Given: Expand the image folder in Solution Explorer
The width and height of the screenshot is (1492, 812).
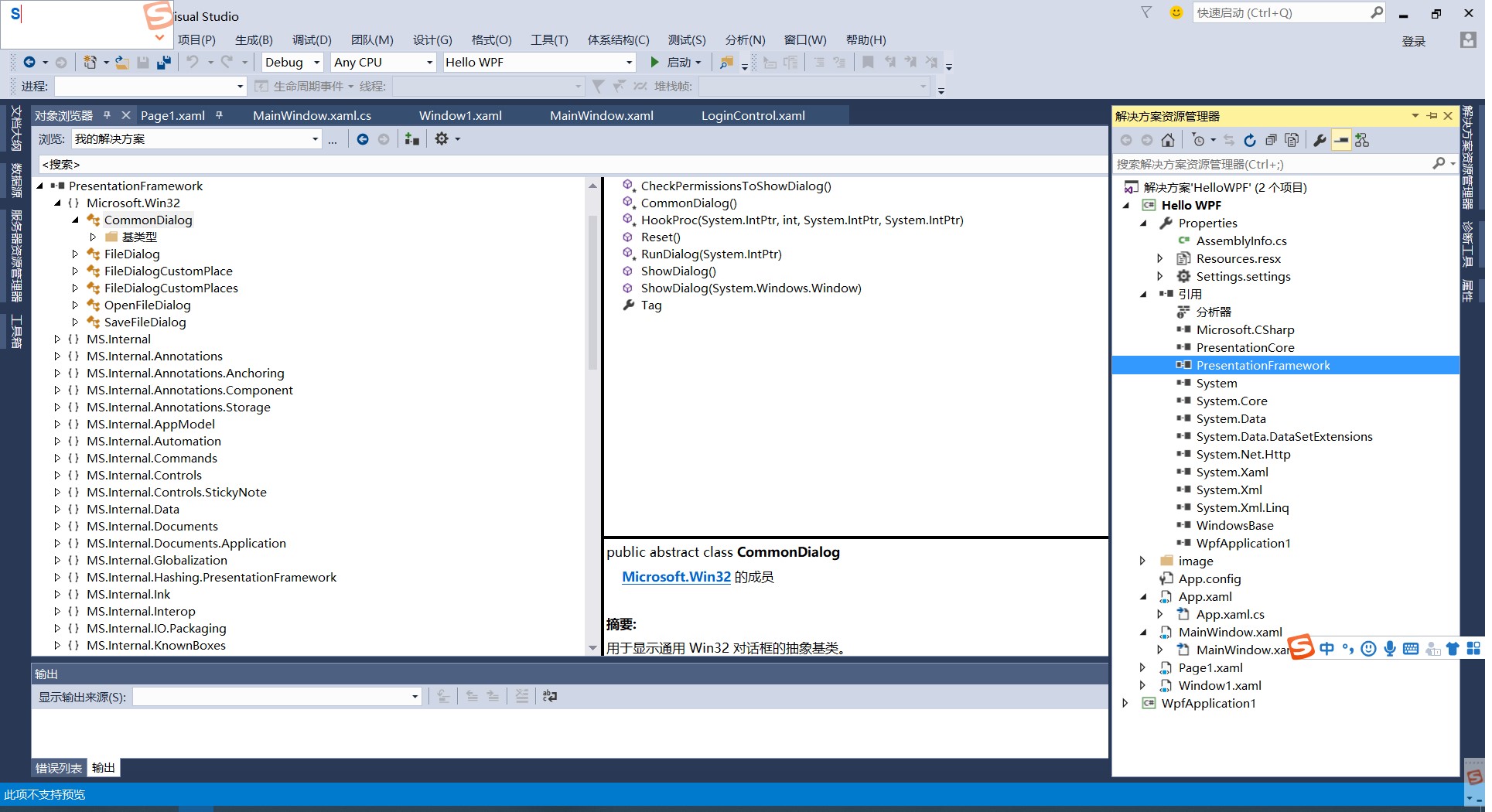Looking at the screenshot, I should pos(1142,561).
